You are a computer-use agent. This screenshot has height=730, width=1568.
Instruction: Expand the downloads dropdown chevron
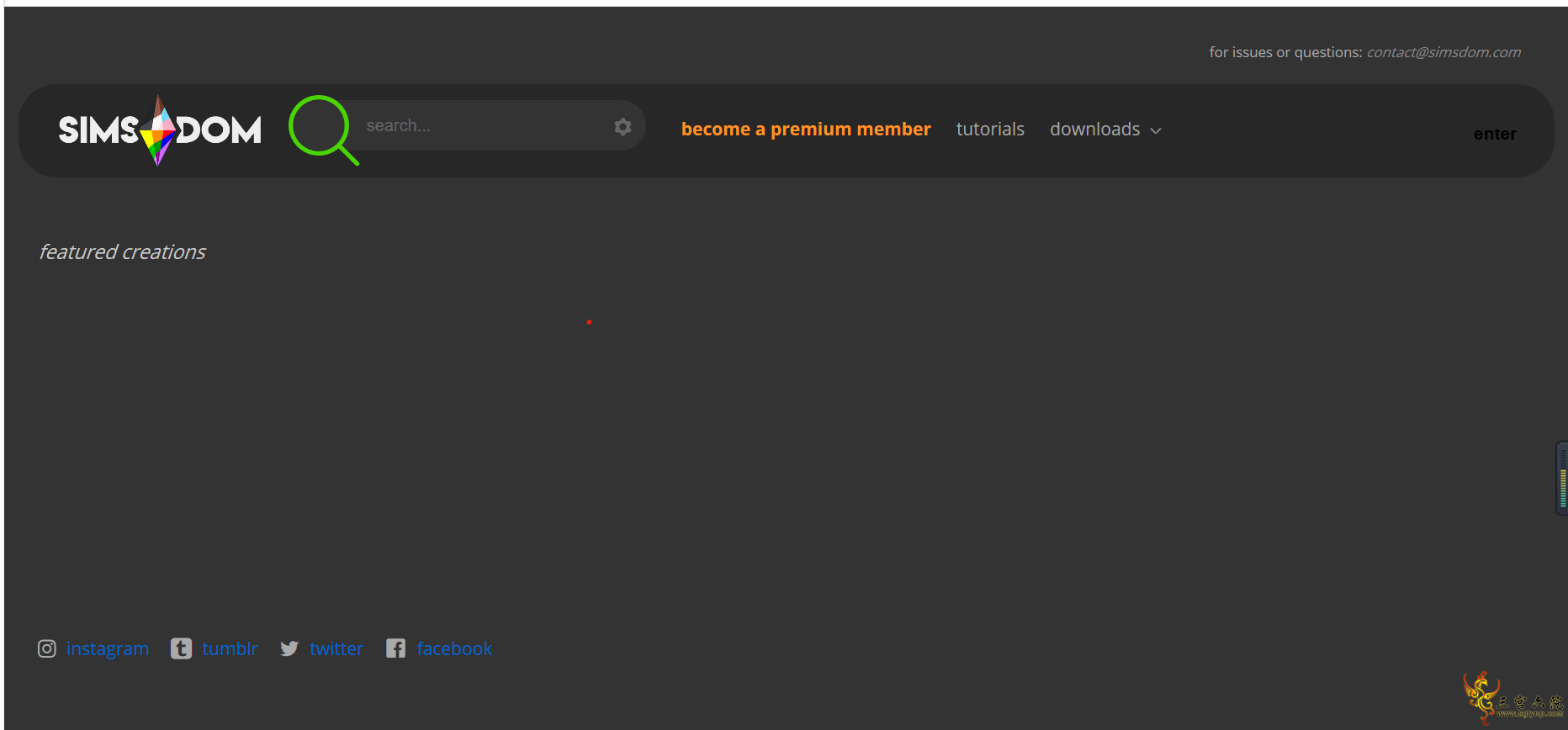coord(1156,130)
